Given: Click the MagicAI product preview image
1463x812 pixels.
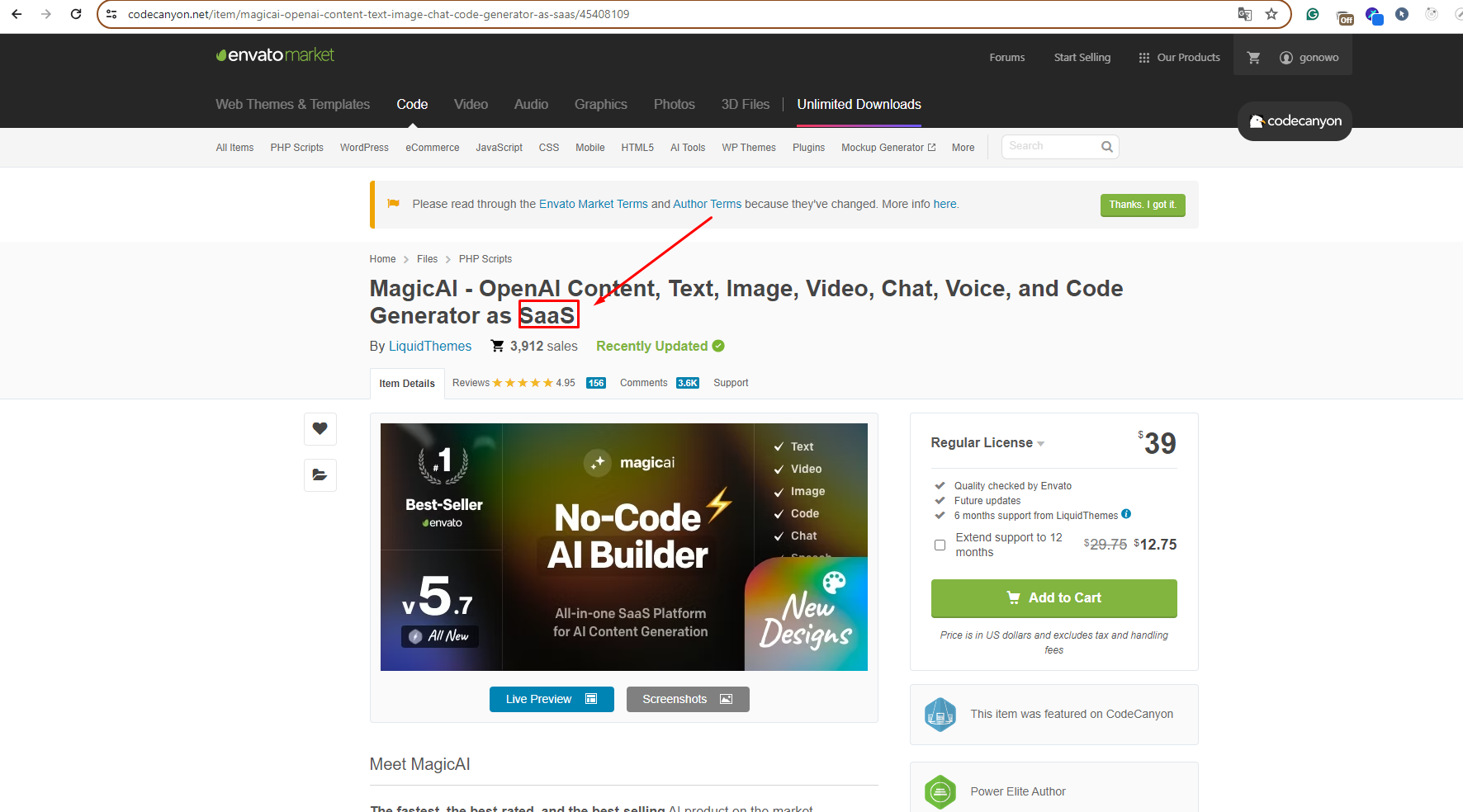Looking at the screenshot, I should pyautogui.click(x=624, y=547).
